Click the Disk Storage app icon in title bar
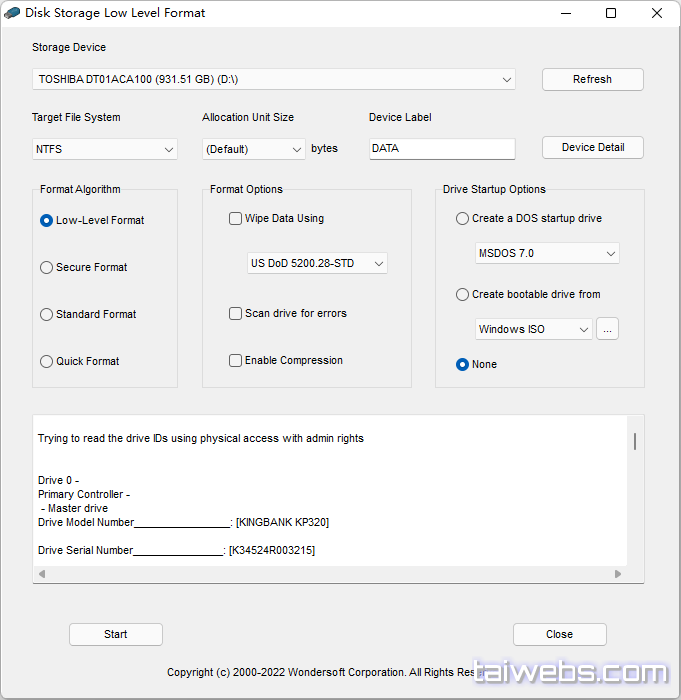This screenshot has height=700, width=681. [x=13, y=13]
